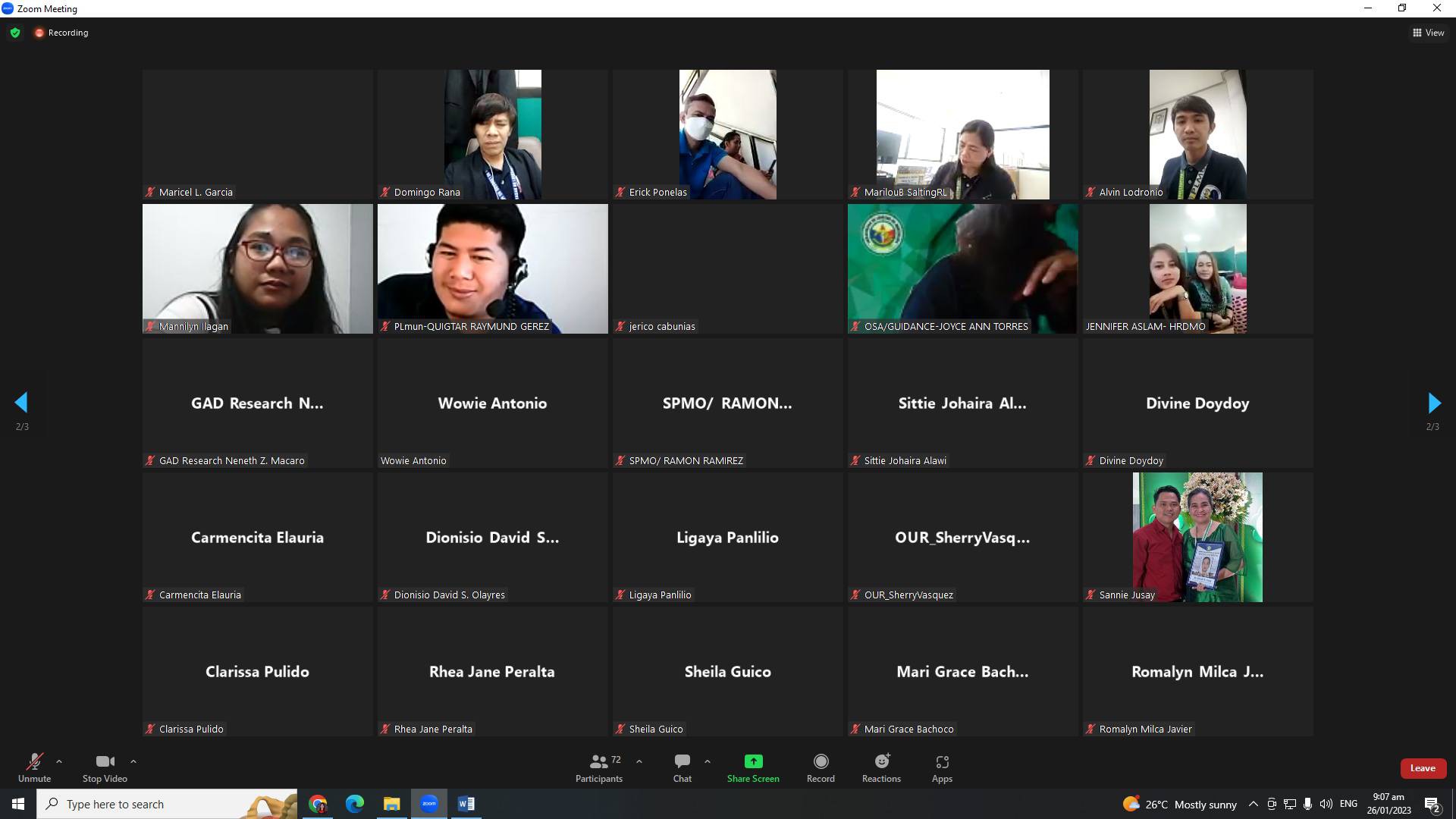Open the notification center icon
Screen dimensions: 1456x819
pyautogui.click(x=1432, y=805)
